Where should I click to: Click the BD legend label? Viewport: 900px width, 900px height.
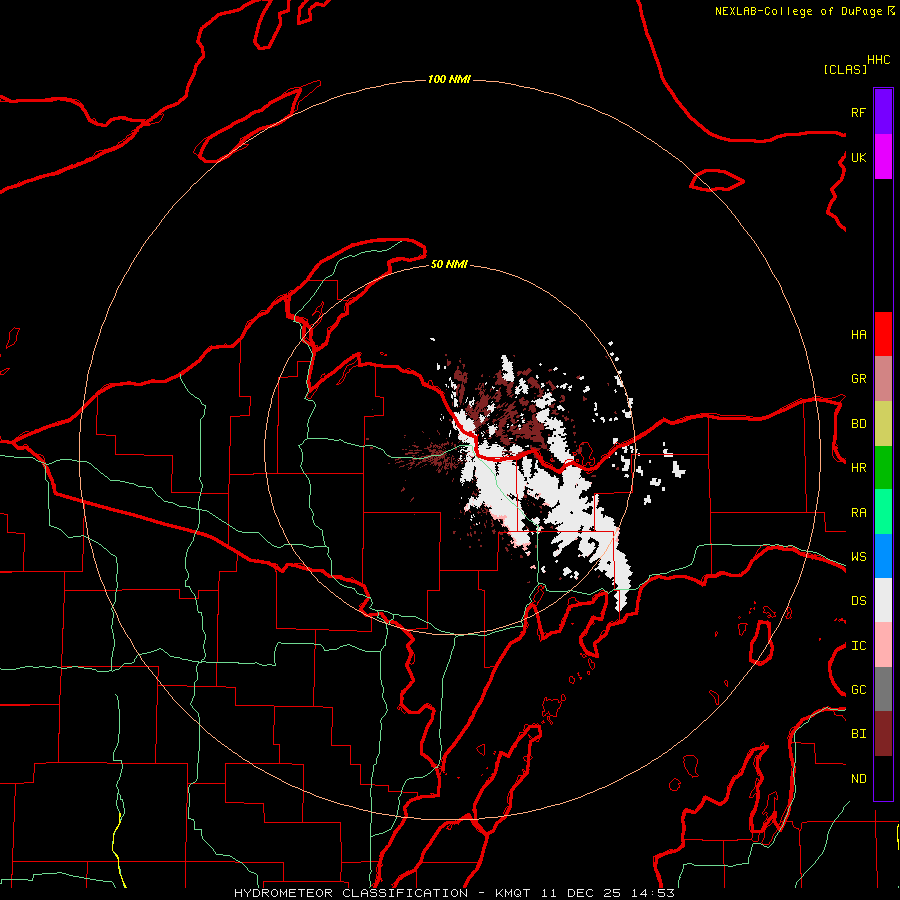coord(858,424)
